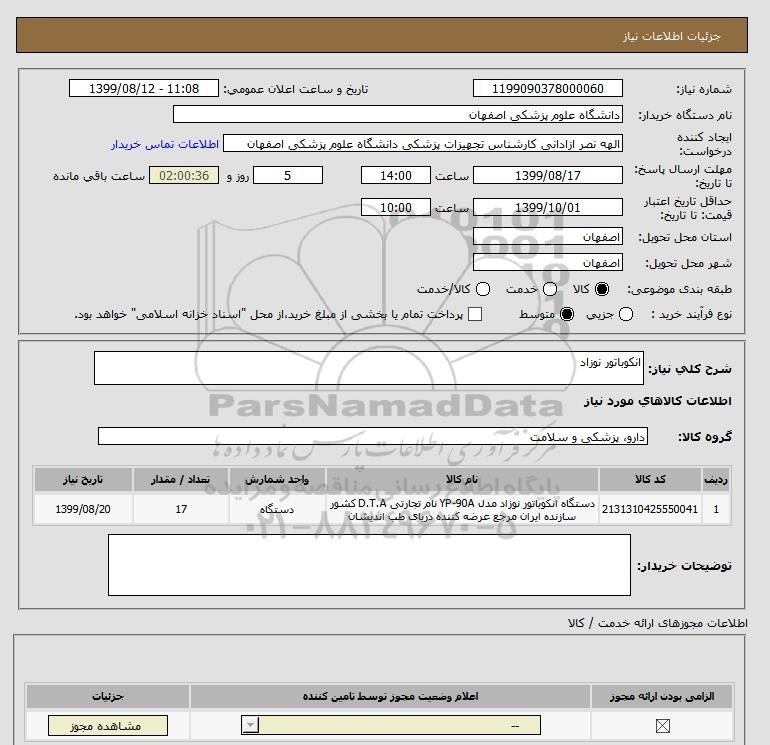Click the page title جزئیات اطلاعات نیاز
This screenshot has width=770, height=745.
coord(671,36)
